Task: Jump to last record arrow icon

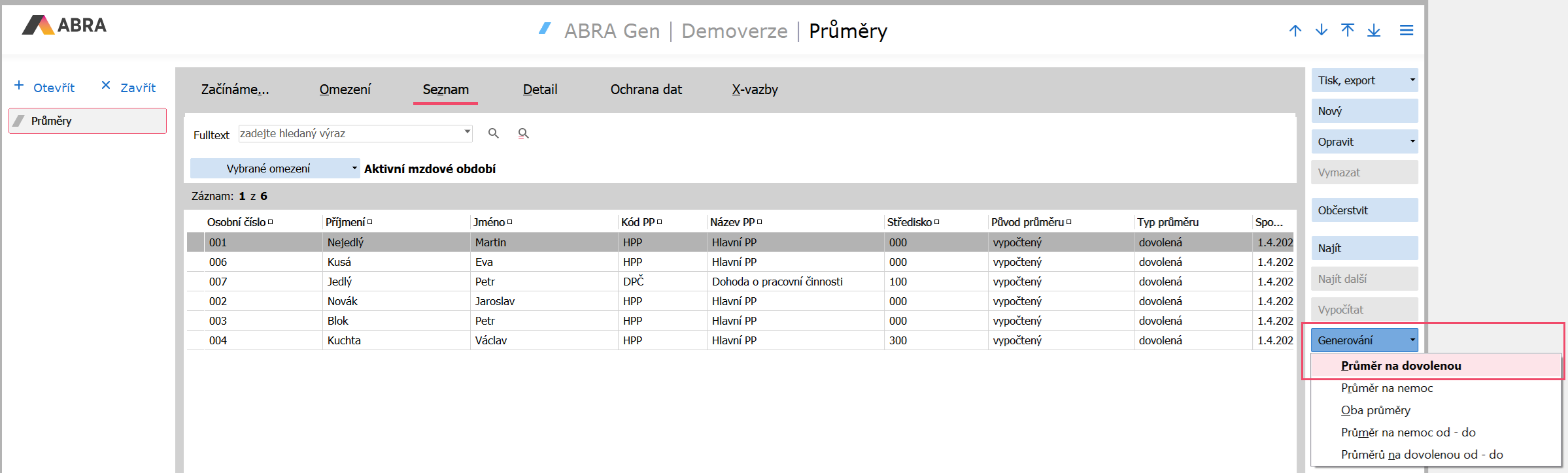Action: 1374,30
